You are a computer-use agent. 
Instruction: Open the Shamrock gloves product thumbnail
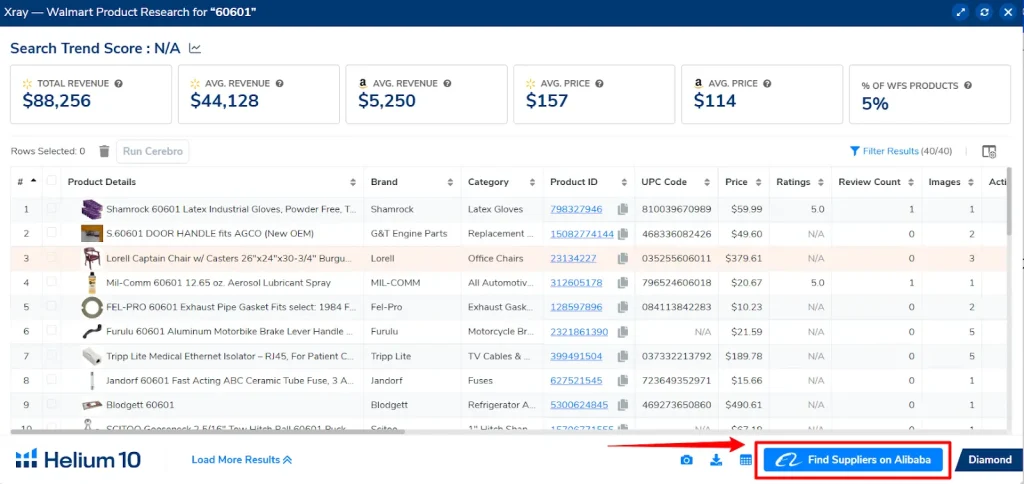coord(90,209)
